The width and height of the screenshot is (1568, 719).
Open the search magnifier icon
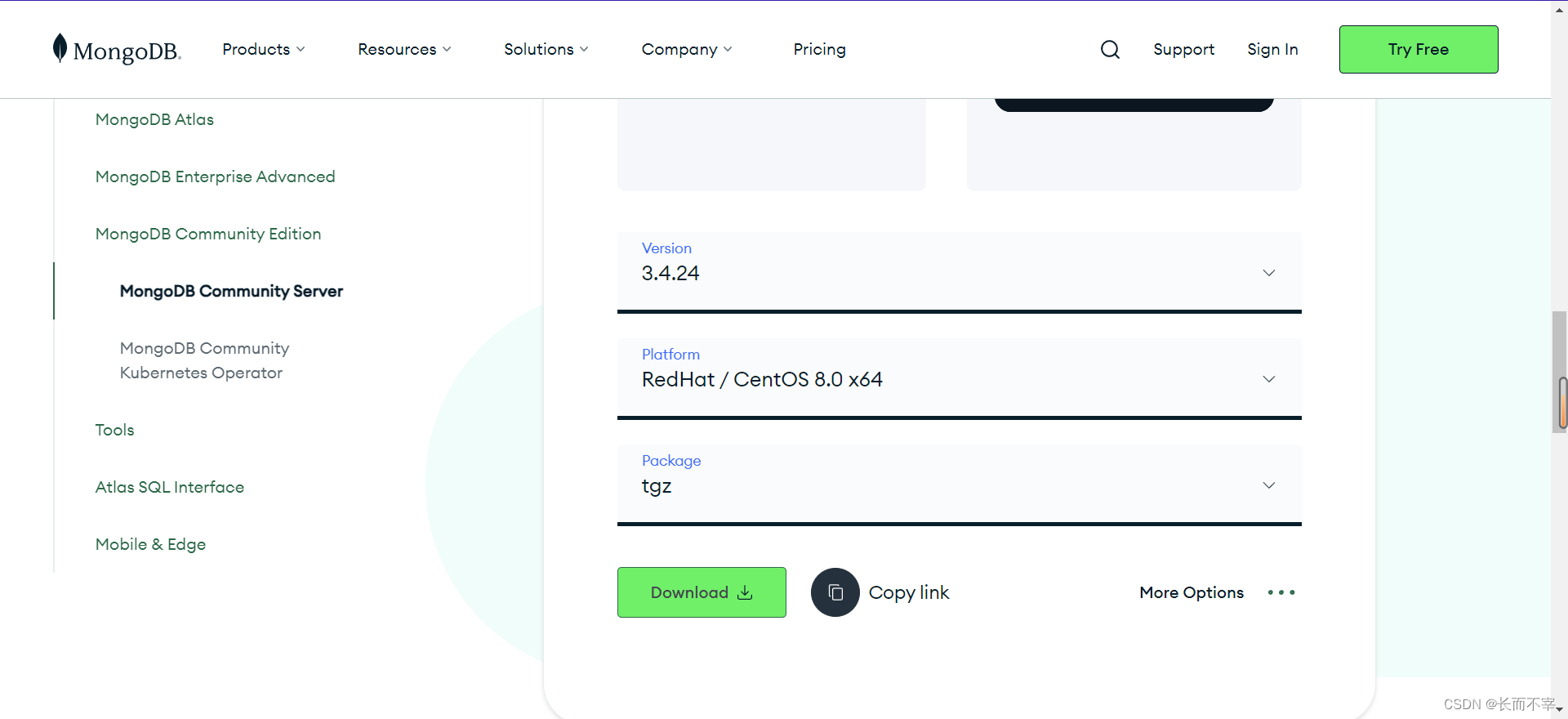coord(1110,50)
